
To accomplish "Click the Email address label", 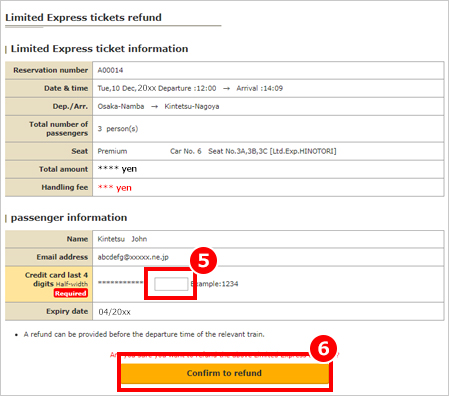I will (62, 257).
